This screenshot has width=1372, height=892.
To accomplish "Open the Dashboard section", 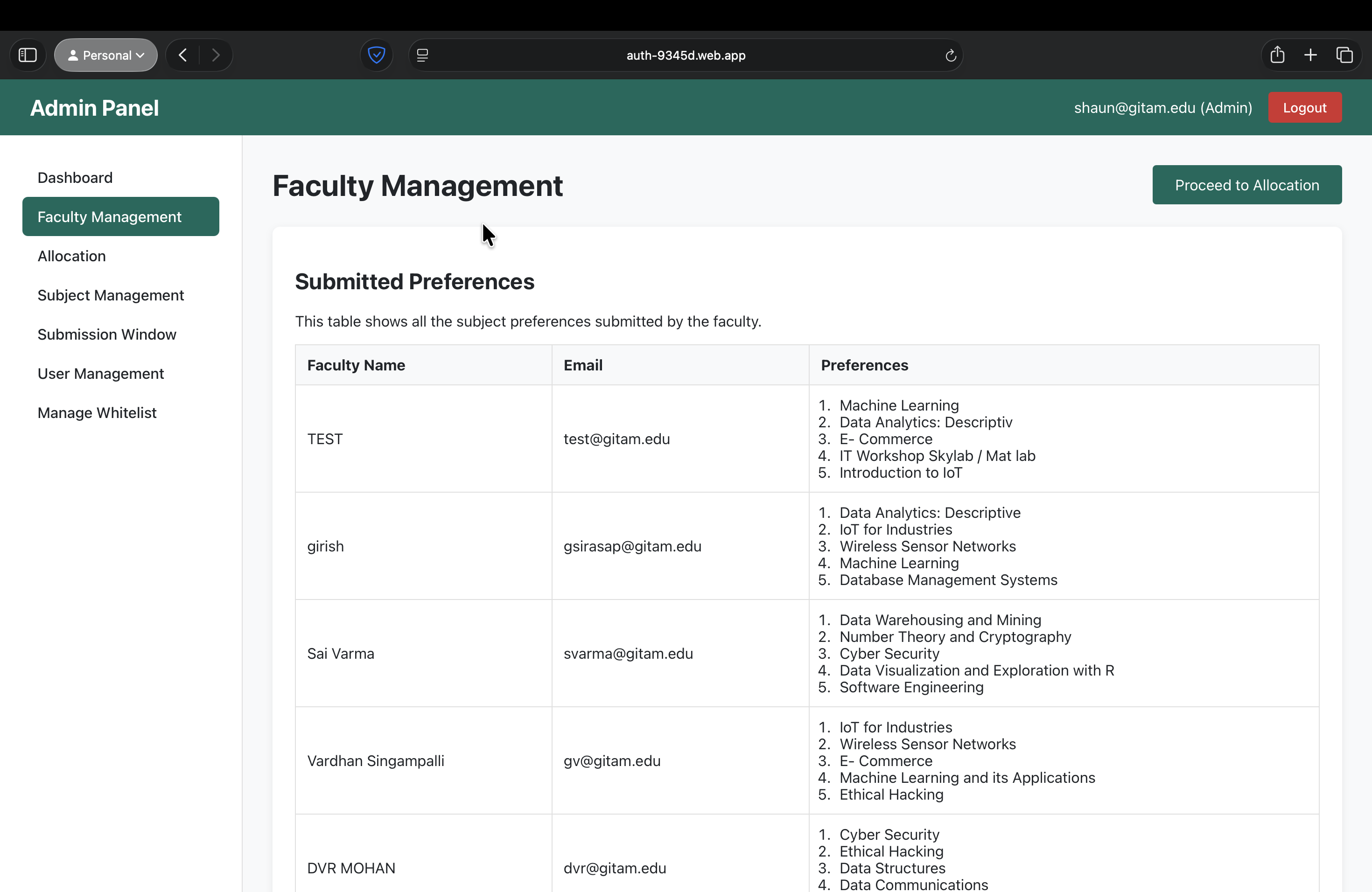I will click(x=75, y=177).
